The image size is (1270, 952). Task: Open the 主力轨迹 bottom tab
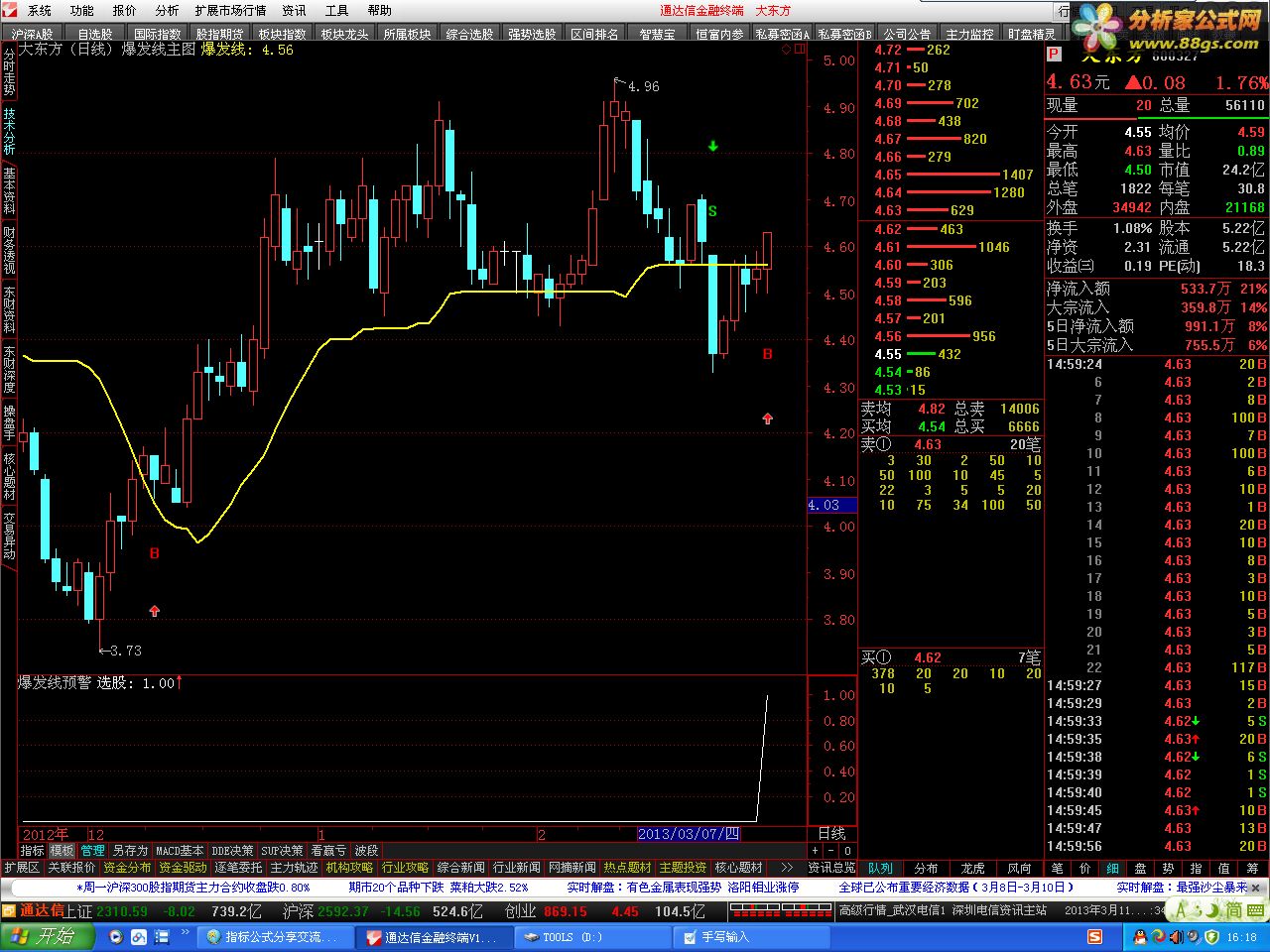295,868
